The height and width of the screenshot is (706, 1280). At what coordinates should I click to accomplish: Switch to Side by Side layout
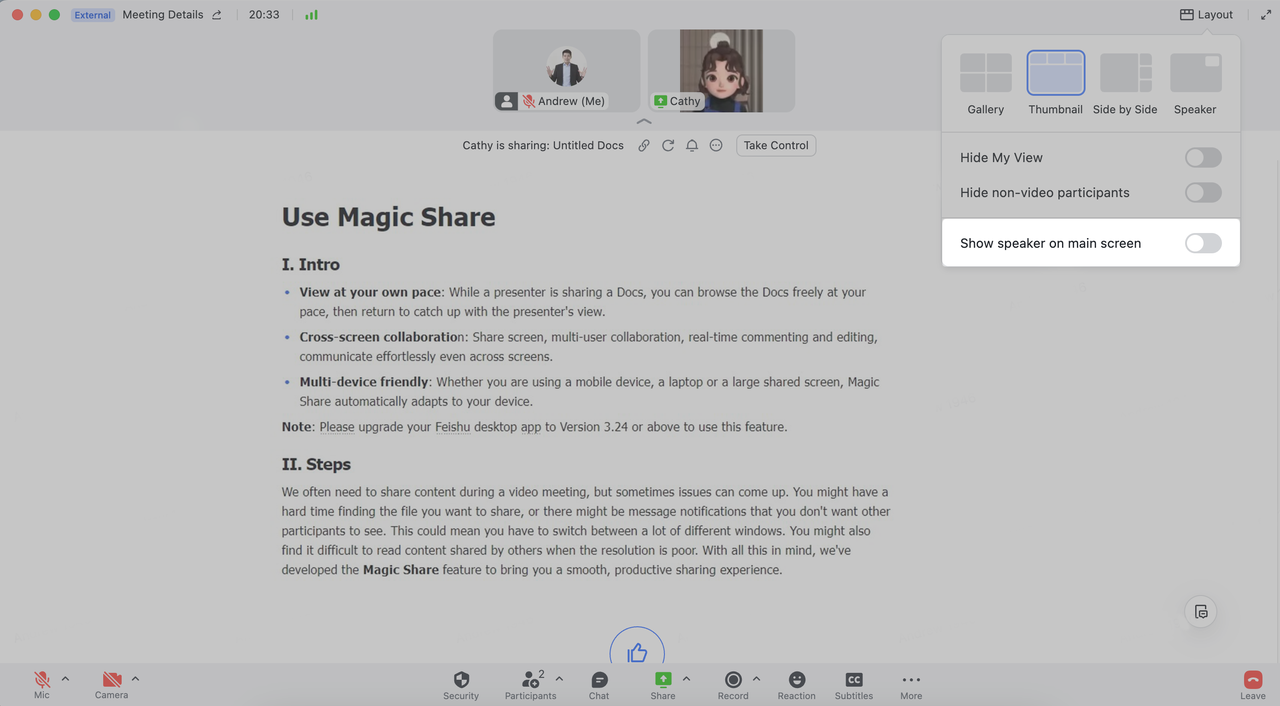[x=1125, y=74]
